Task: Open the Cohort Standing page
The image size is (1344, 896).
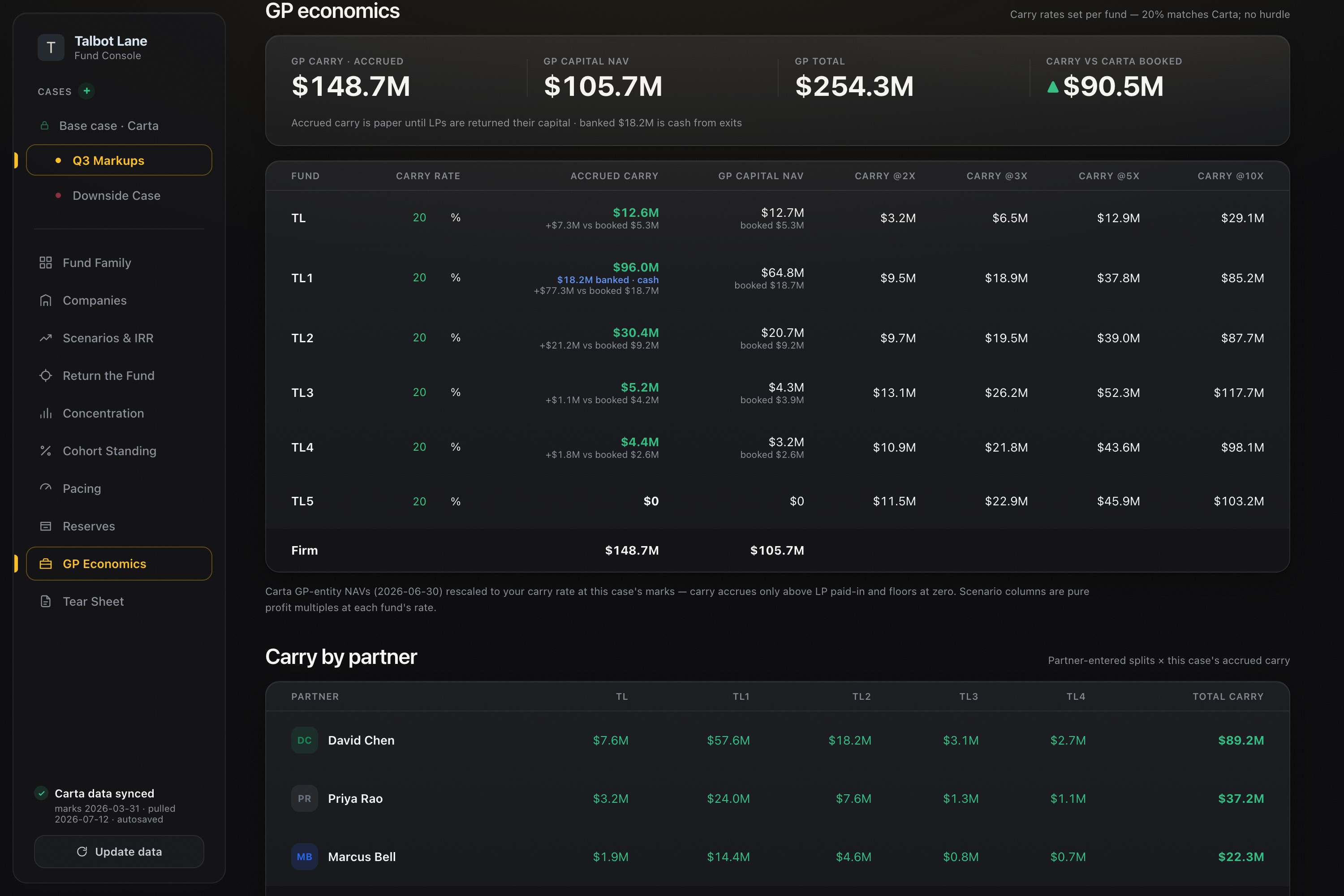Action: click(x=119, y=451)
